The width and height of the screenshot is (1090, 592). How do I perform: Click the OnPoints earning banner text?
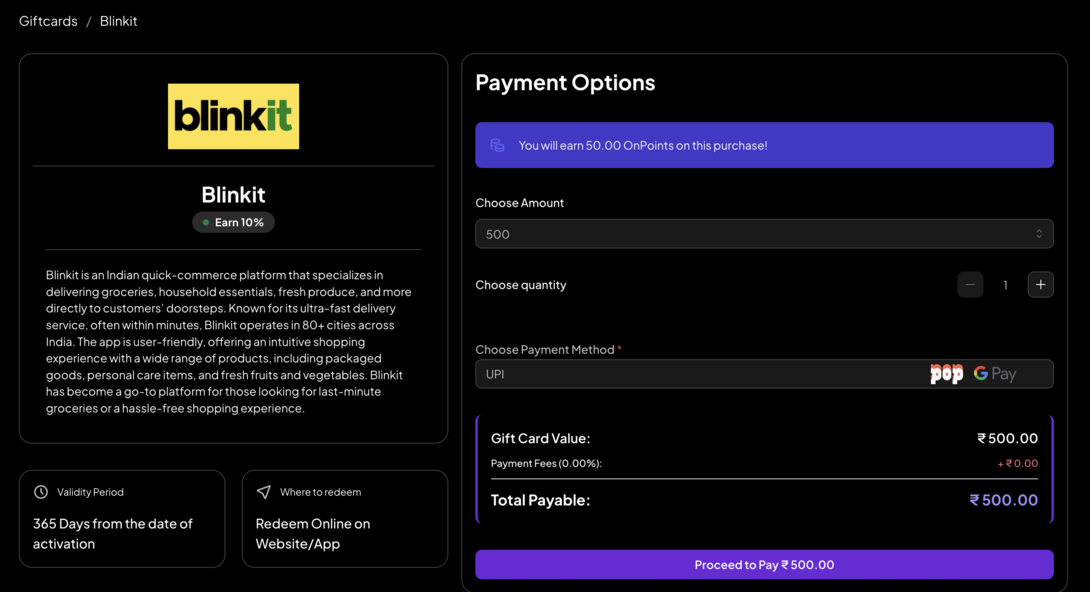tap(643, 145)
